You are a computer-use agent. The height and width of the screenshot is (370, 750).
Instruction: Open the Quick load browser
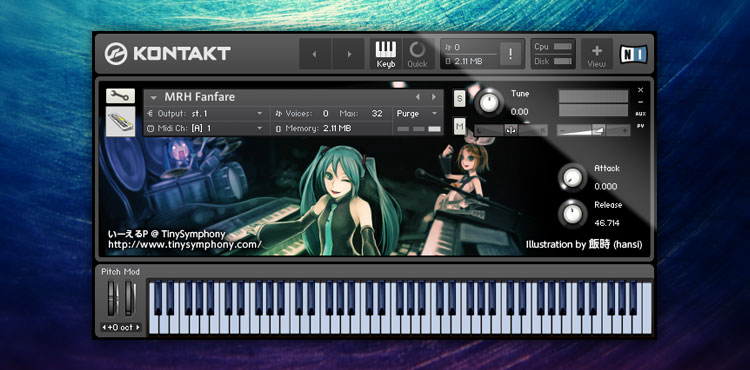click(x=417, y=54)
